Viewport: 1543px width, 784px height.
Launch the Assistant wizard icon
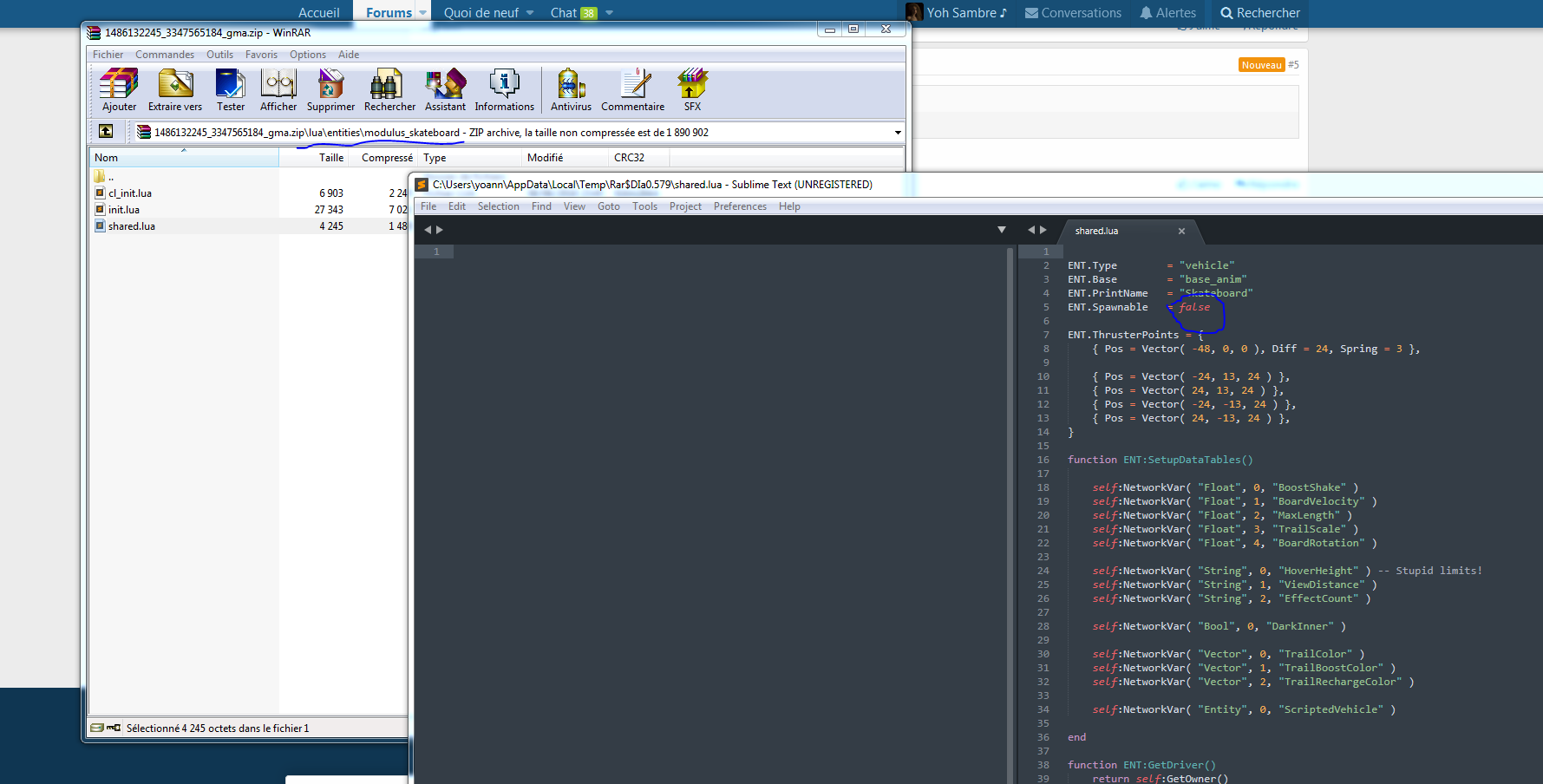[x=445, y=90]
